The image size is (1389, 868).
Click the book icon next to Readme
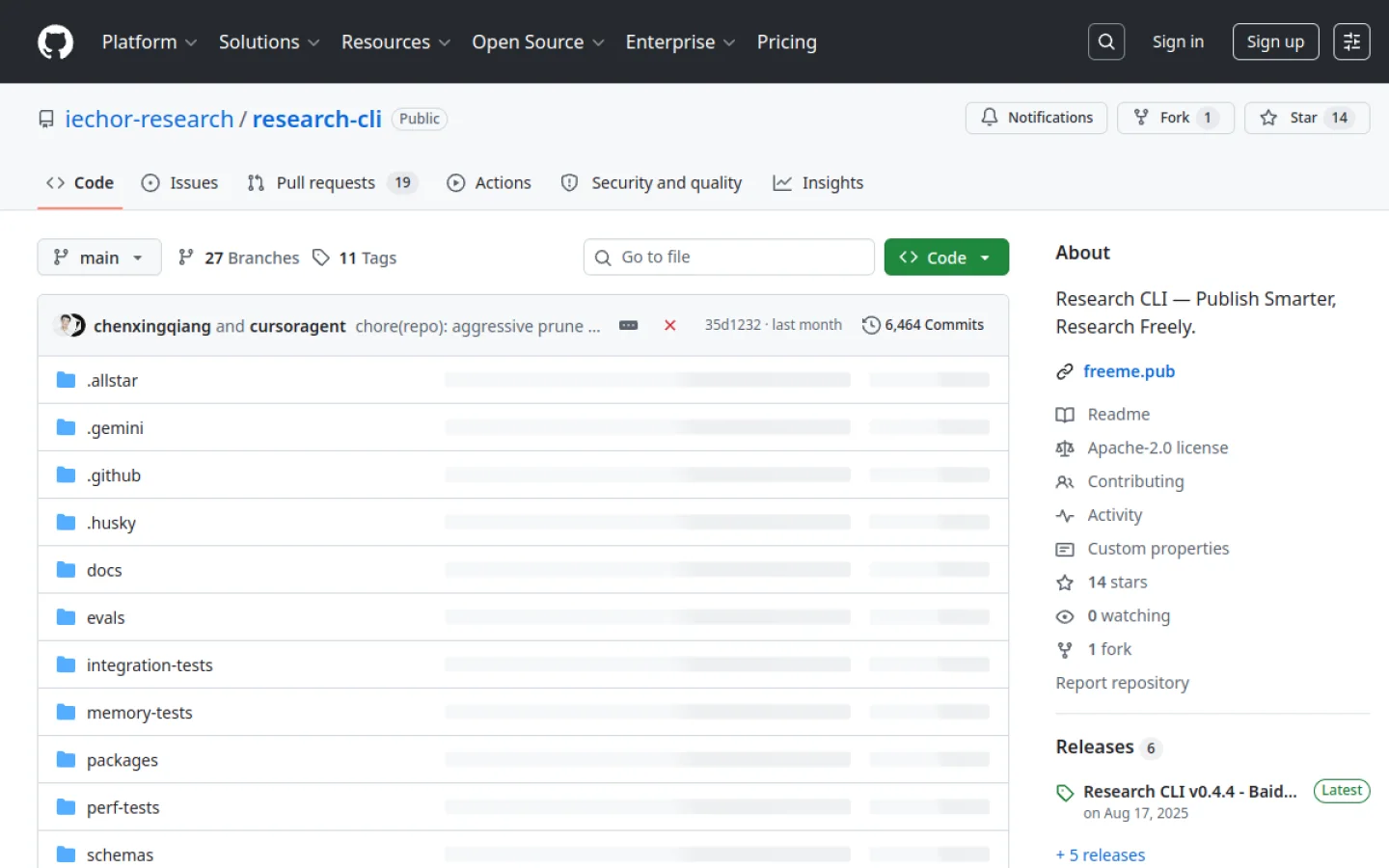[1065, 415]
